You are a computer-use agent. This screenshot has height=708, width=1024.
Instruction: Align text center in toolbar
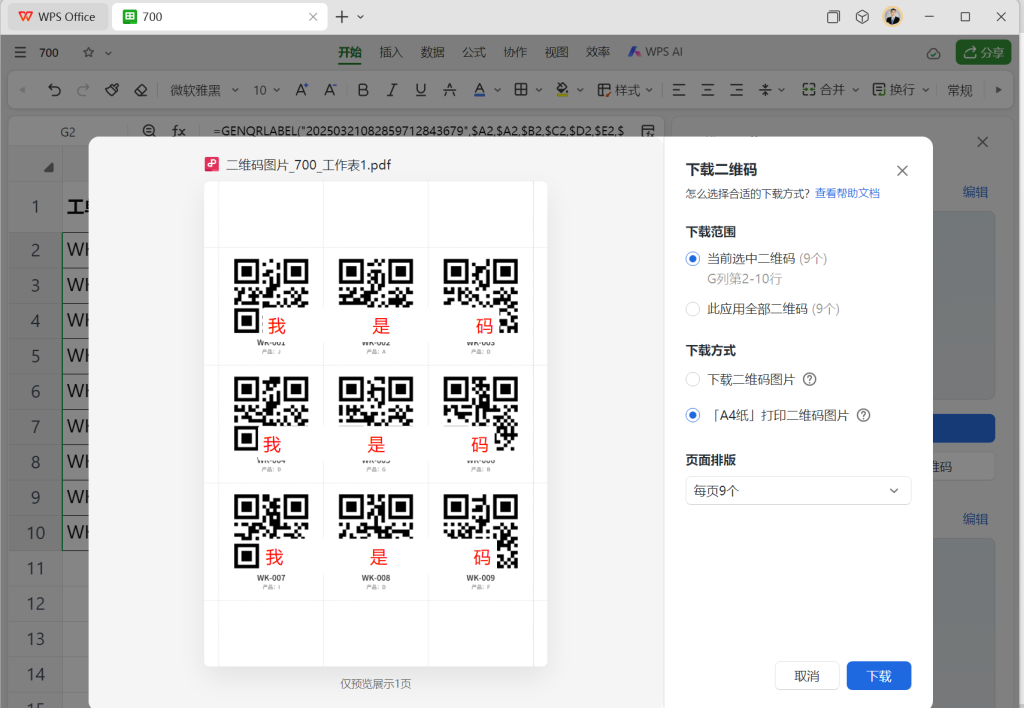point(707,90)
